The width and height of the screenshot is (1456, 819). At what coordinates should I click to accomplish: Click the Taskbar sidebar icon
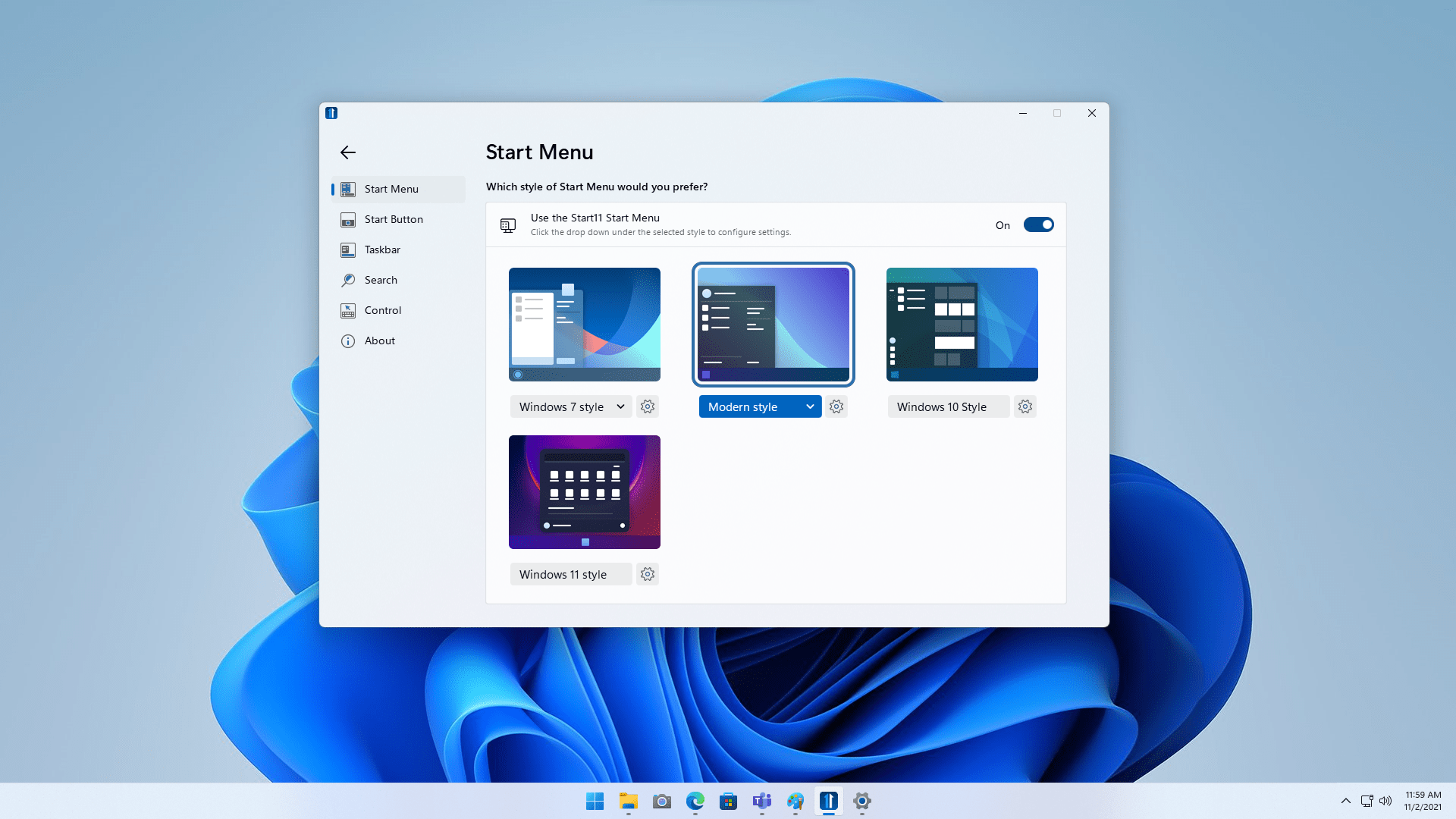[x=348, y=249]
